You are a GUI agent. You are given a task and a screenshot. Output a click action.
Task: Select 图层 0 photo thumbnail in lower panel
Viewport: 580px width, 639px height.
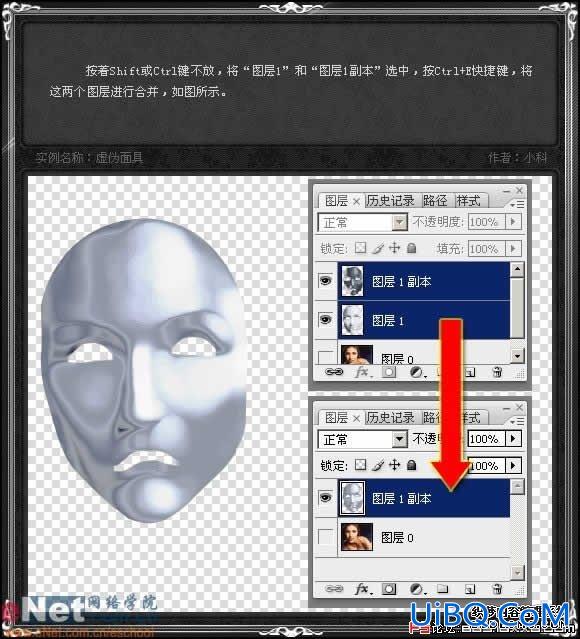[357, 536]
